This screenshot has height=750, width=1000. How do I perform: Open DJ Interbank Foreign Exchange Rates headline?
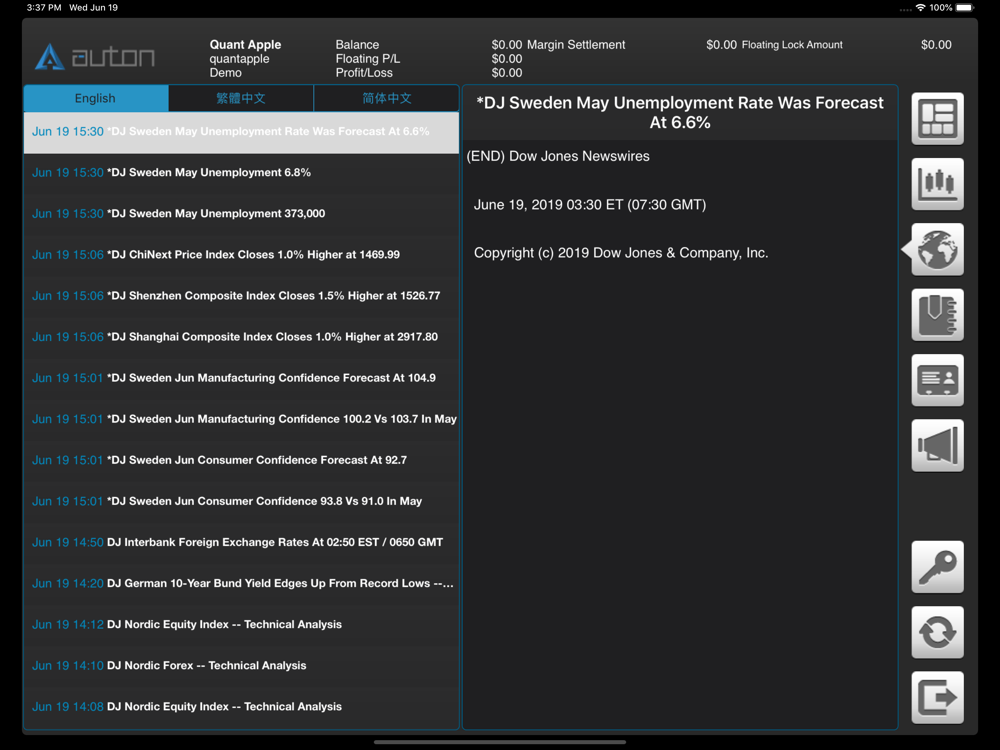(x=241, y=543)
